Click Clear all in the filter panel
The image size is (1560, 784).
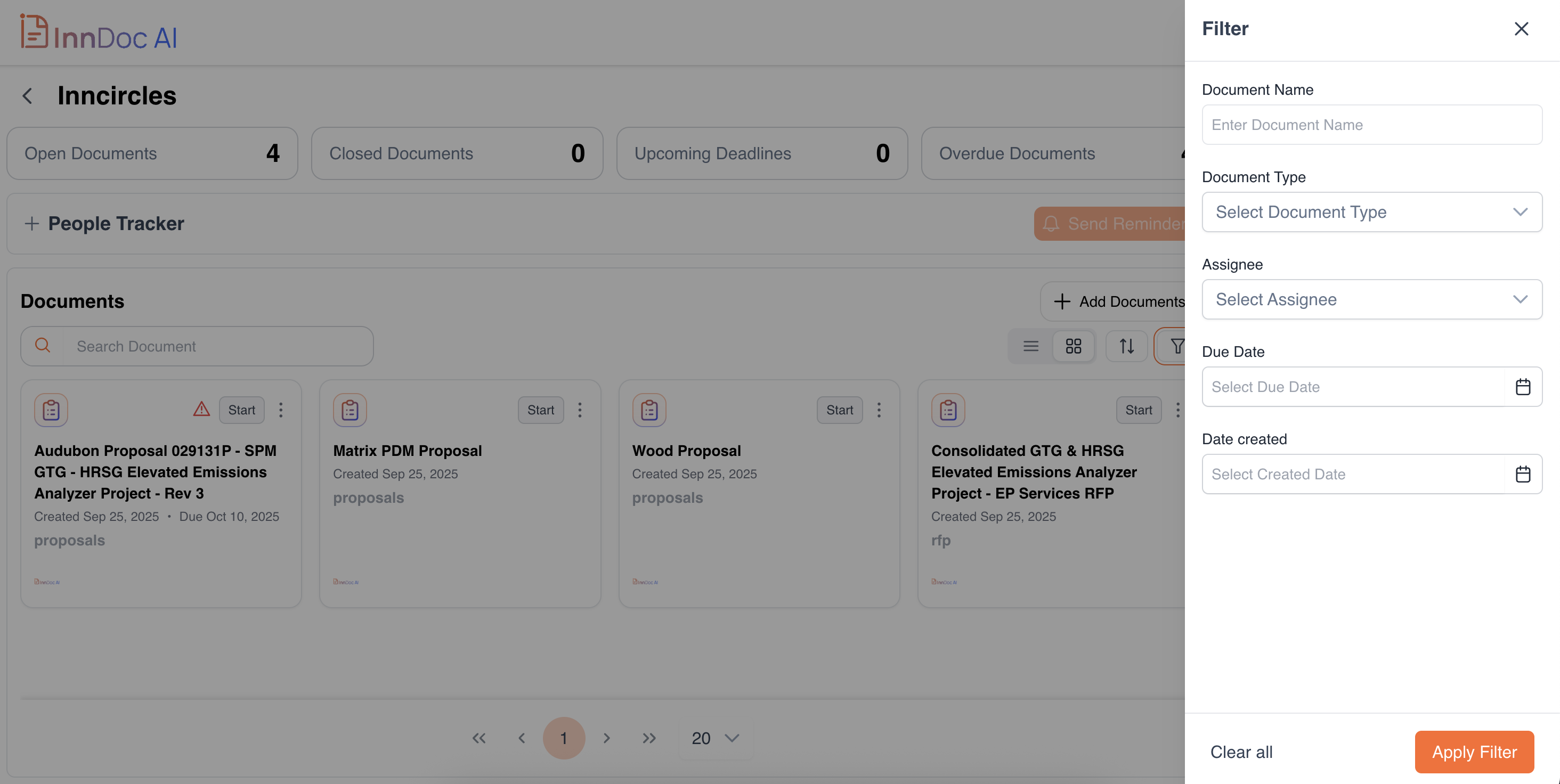tap(1241, 752)
